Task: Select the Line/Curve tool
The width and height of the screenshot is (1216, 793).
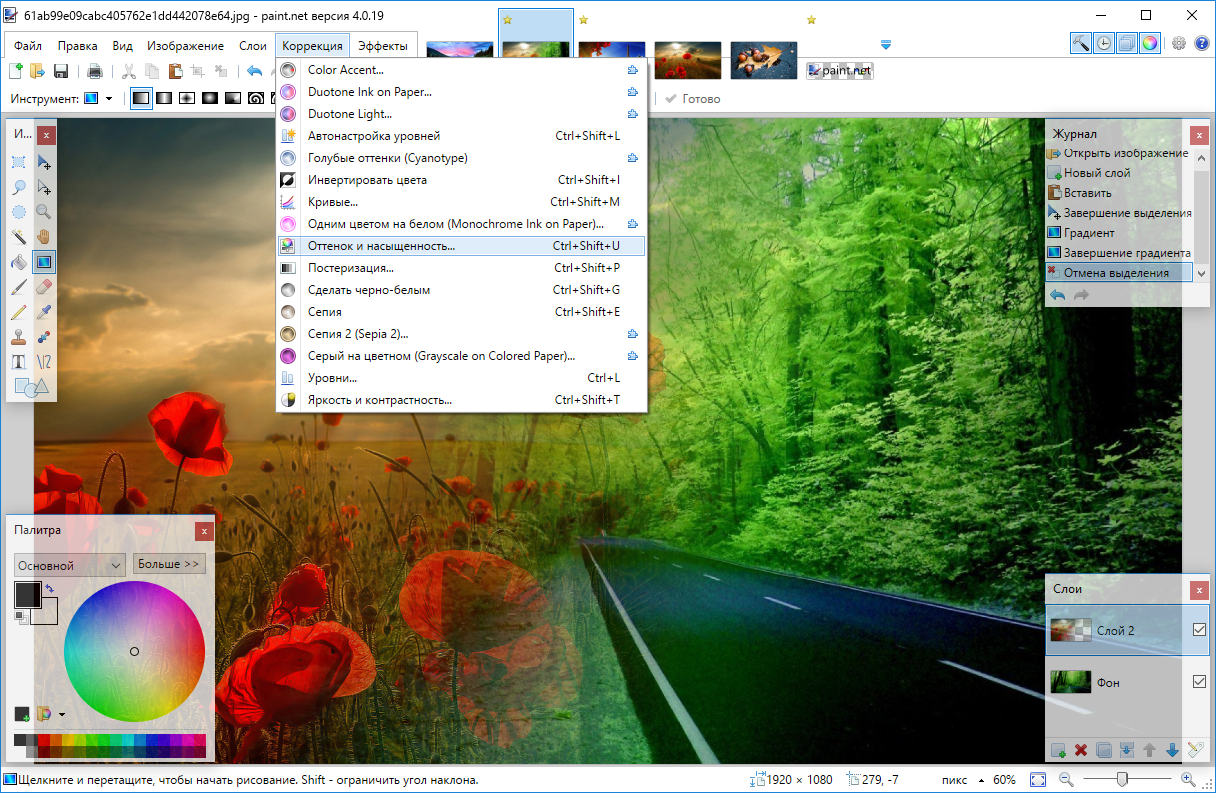Action: 44,362
